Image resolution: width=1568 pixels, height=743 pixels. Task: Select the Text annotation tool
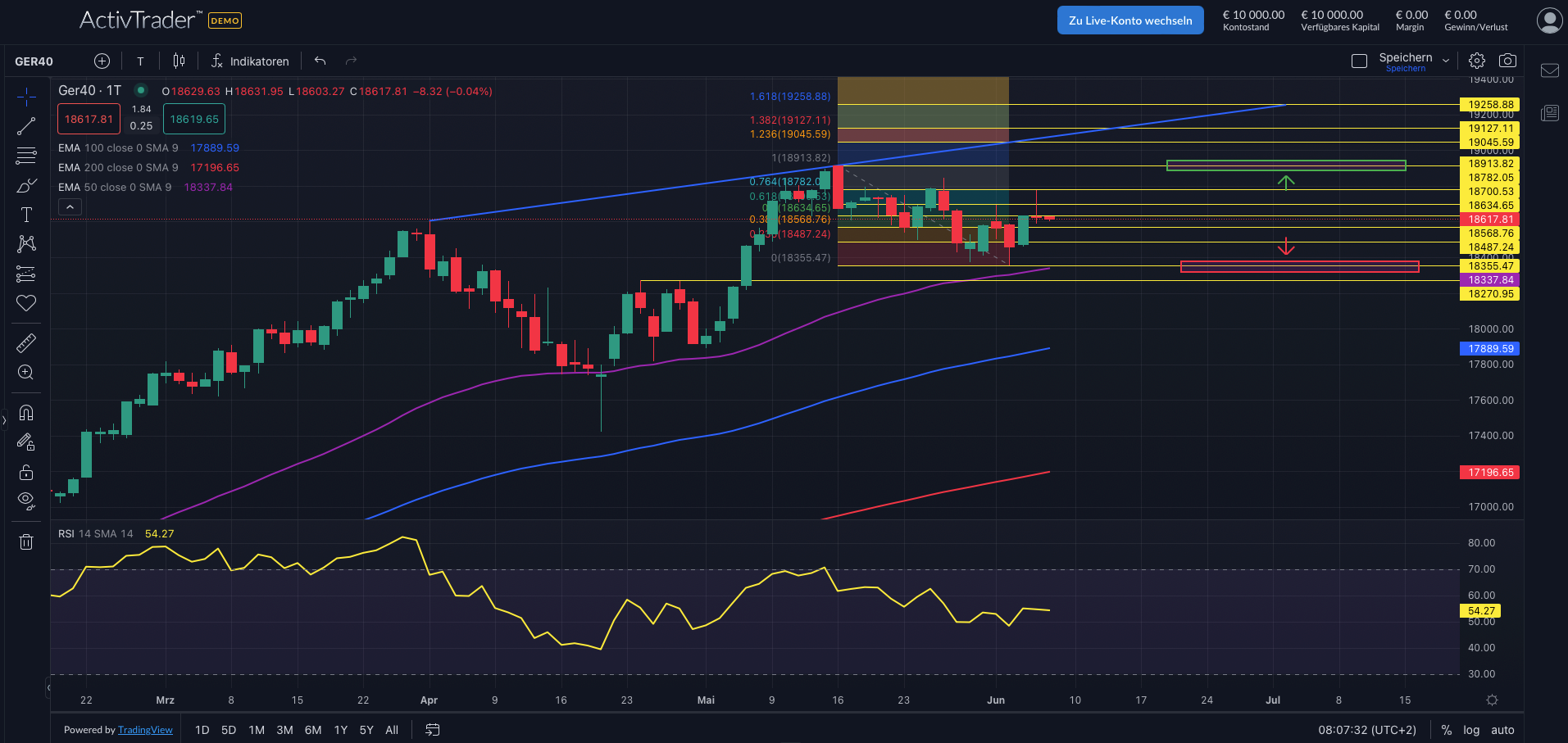tap(26, 215)
